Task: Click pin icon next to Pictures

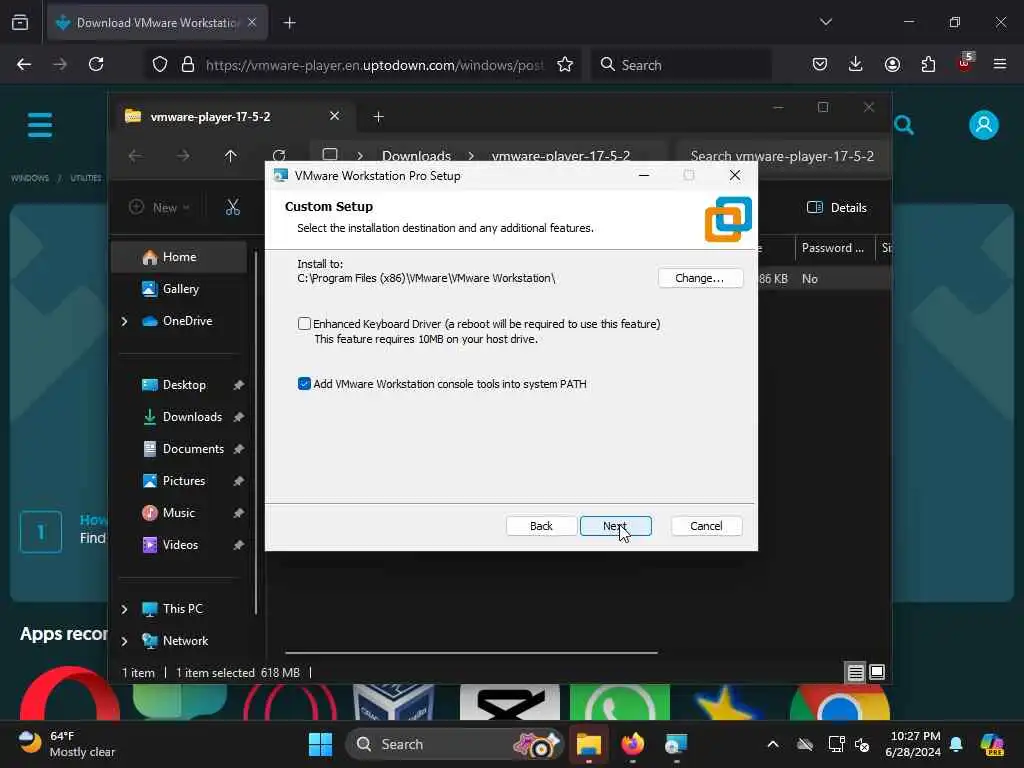Action: (x=238, y=481)
